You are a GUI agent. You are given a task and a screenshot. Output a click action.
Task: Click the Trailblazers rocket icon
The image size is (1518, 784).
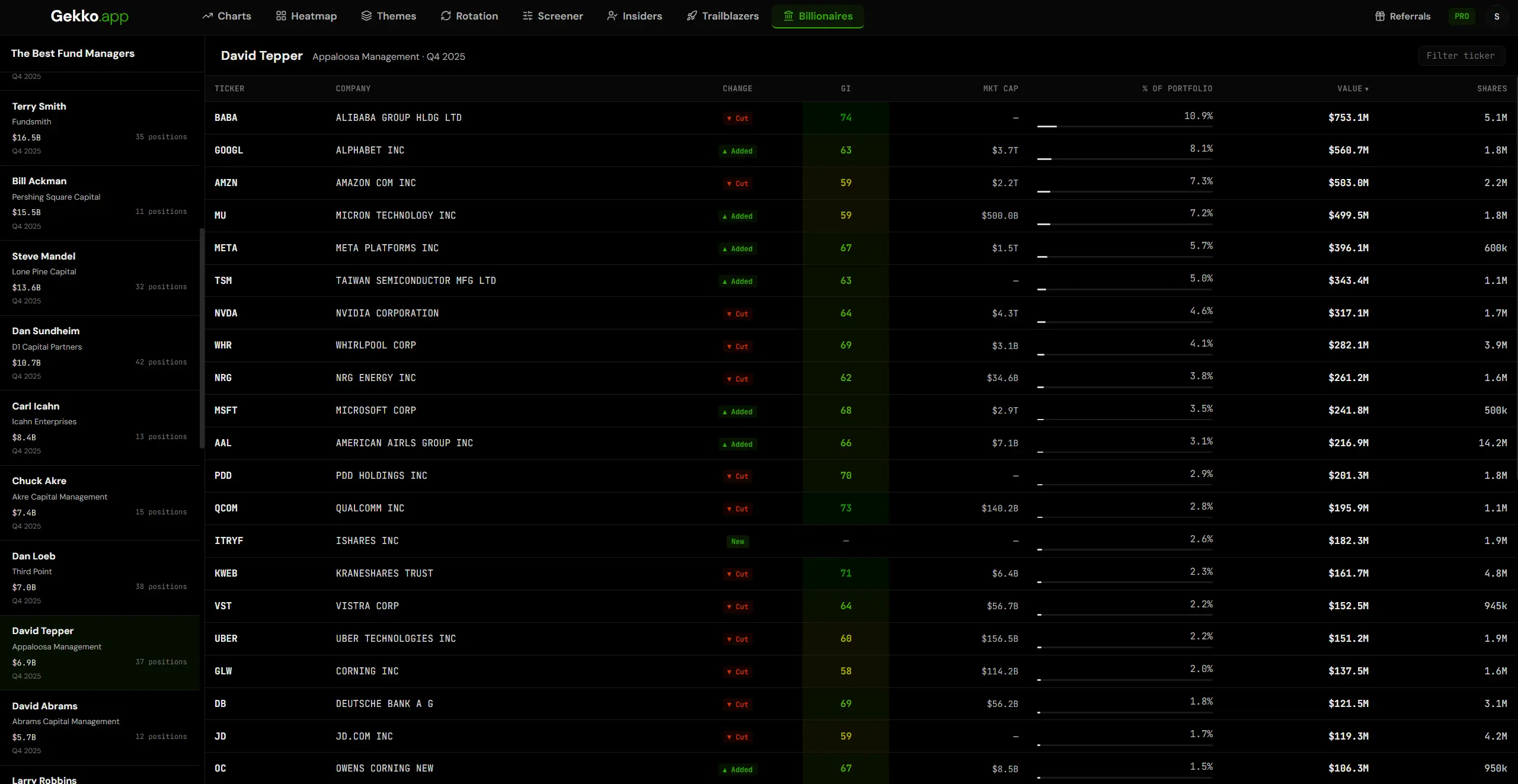(692, 16)
